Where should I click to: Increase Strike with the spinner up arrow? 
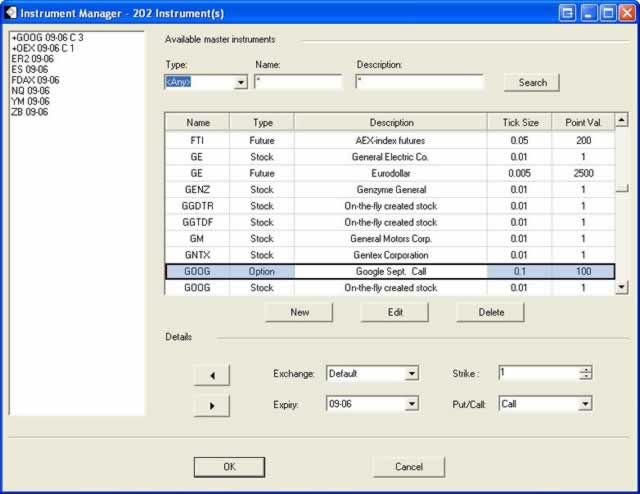586,369
